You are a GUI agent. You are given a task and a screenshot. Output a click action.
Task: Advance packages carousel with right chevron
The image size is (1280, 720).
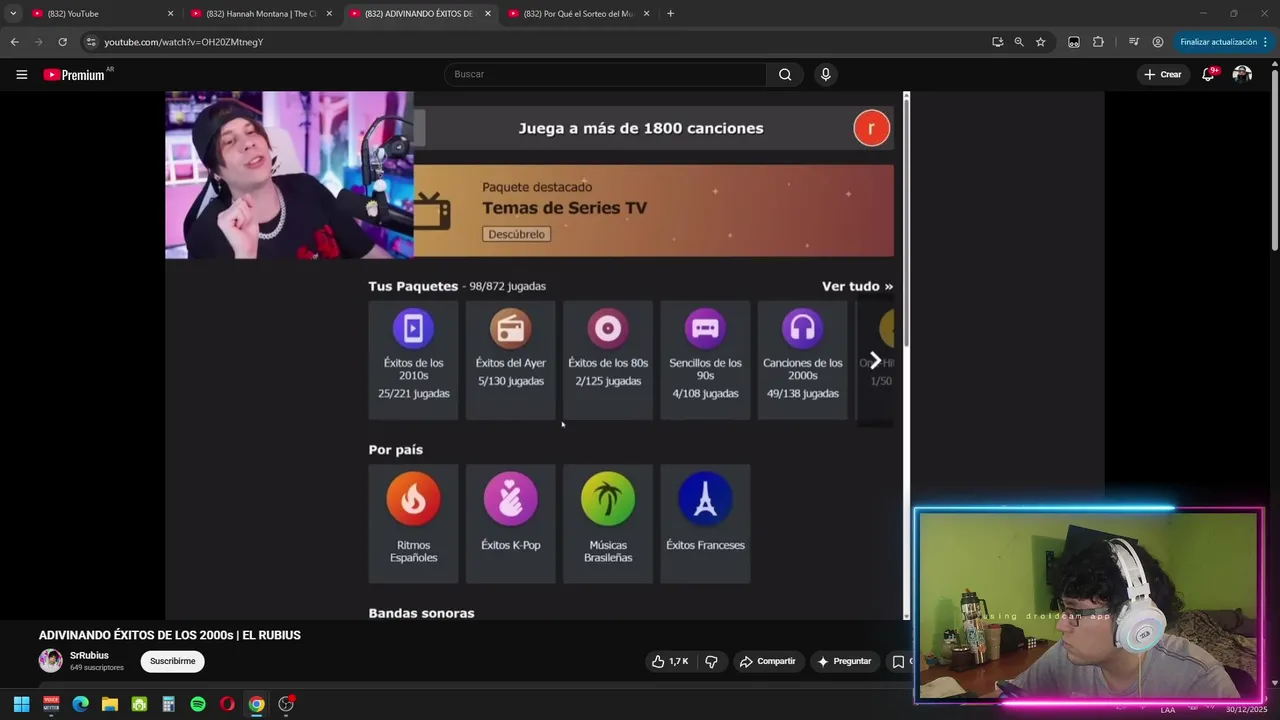(875, 360)
